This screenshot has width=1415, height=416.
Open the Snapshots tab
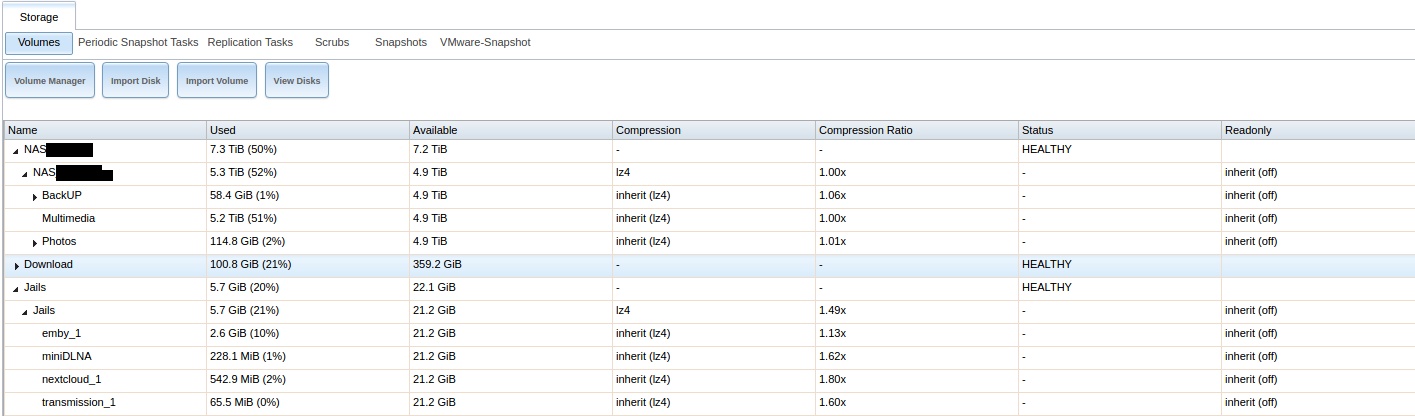click(x=400, y=42)
